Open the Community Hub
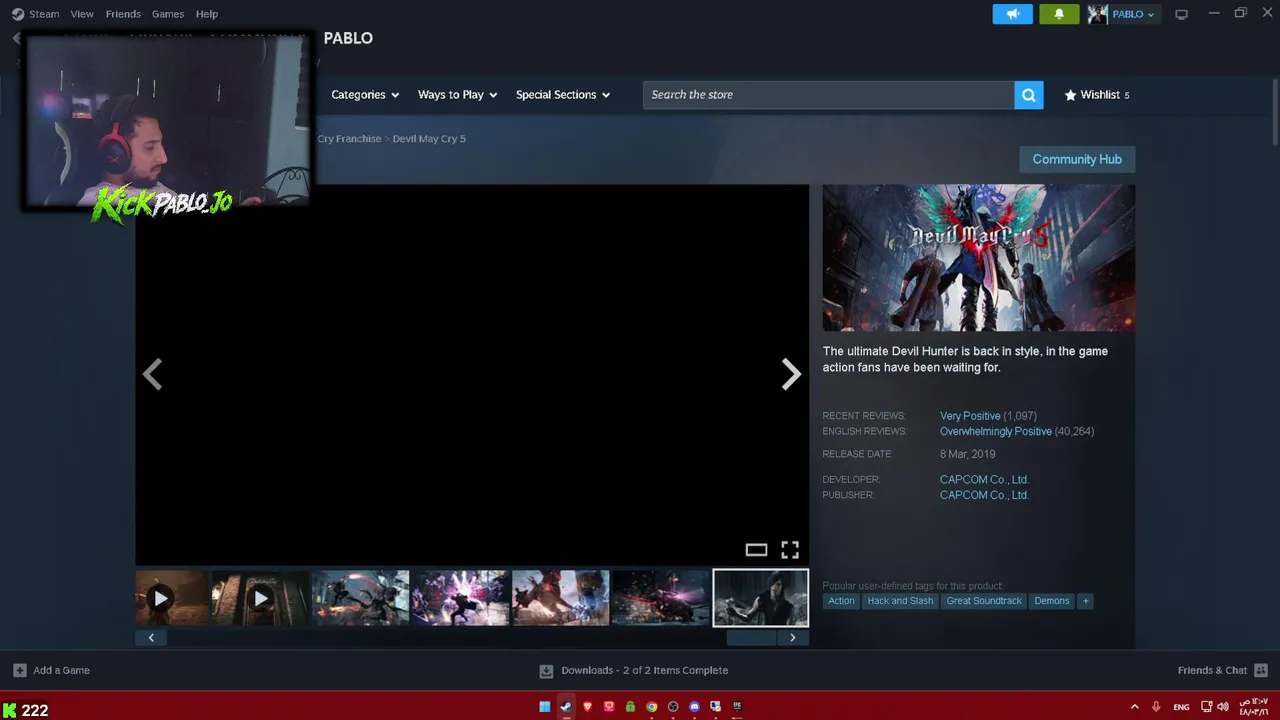This screenshot has width=1280, height=720. [x=1077, y=159]
